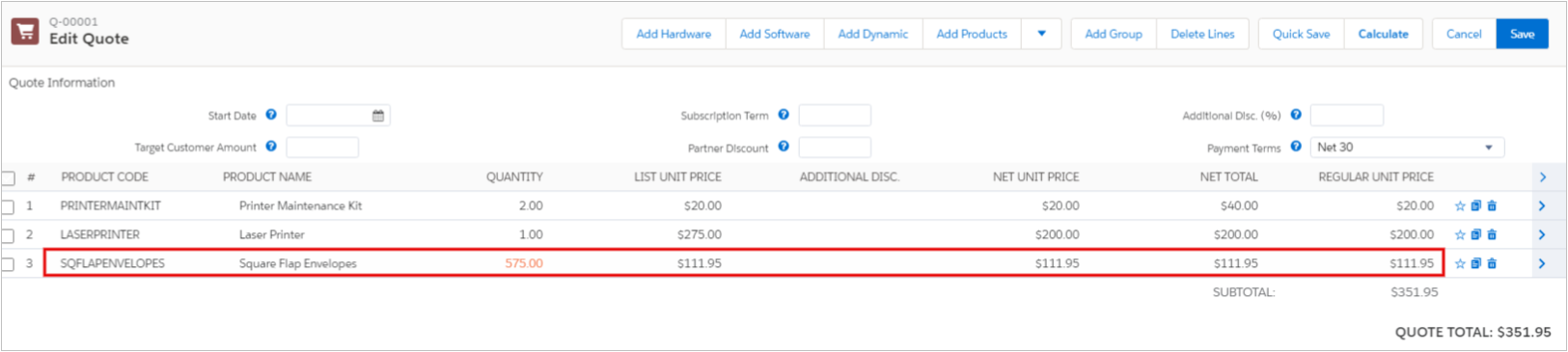Focus the Partner Discount field
This screenshot has height=352, width=1568.
pyautogui.click(x=835, y=148)
